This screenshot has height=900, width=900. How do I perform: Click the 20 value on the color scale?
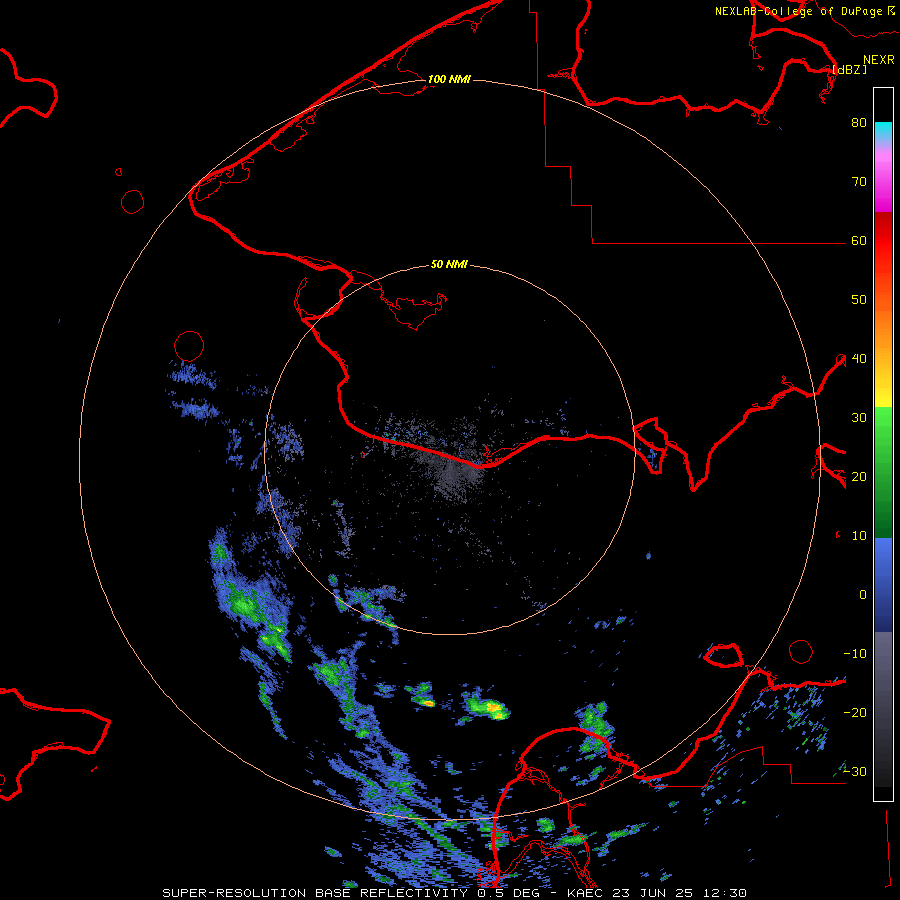pos(859,476)
